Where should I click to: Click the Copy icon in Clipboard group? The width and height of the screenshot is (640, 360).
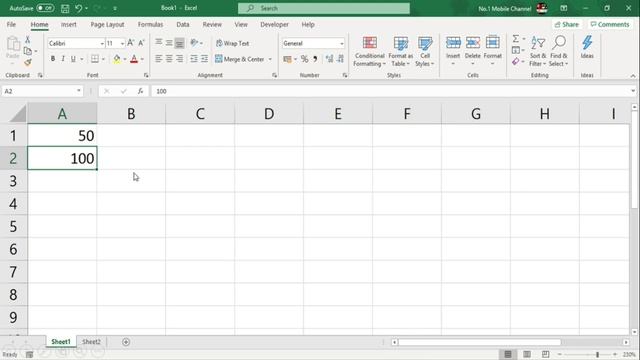[28, 51]
